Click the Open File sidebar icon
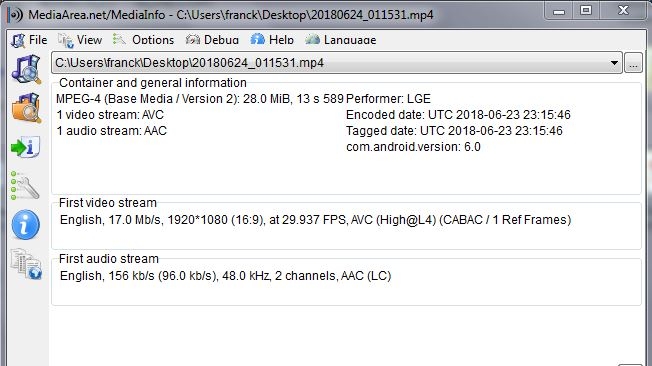 click(27, 69)
